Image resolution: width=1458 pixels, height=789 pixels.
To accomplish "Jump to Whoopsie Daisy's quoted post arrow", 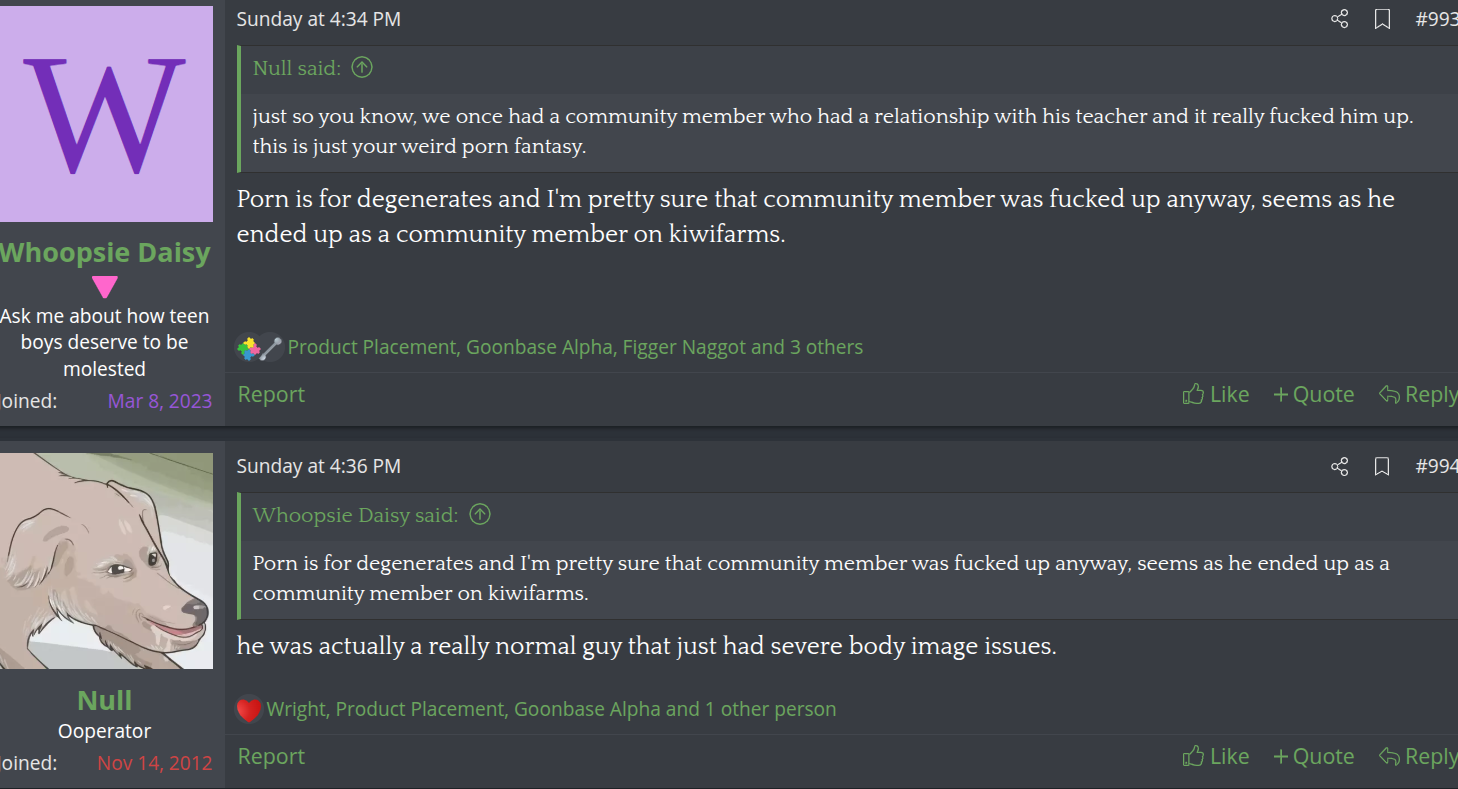I will [480, 515].
